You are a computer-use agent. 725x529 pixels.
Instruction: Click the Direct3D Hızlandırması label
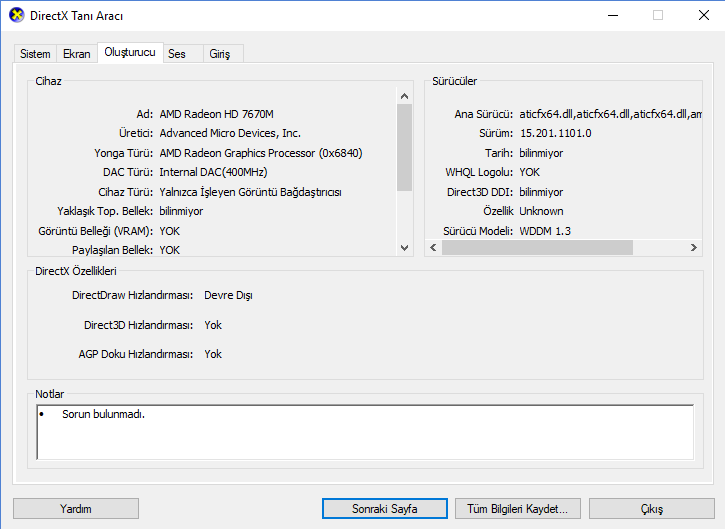coord(138,325)
